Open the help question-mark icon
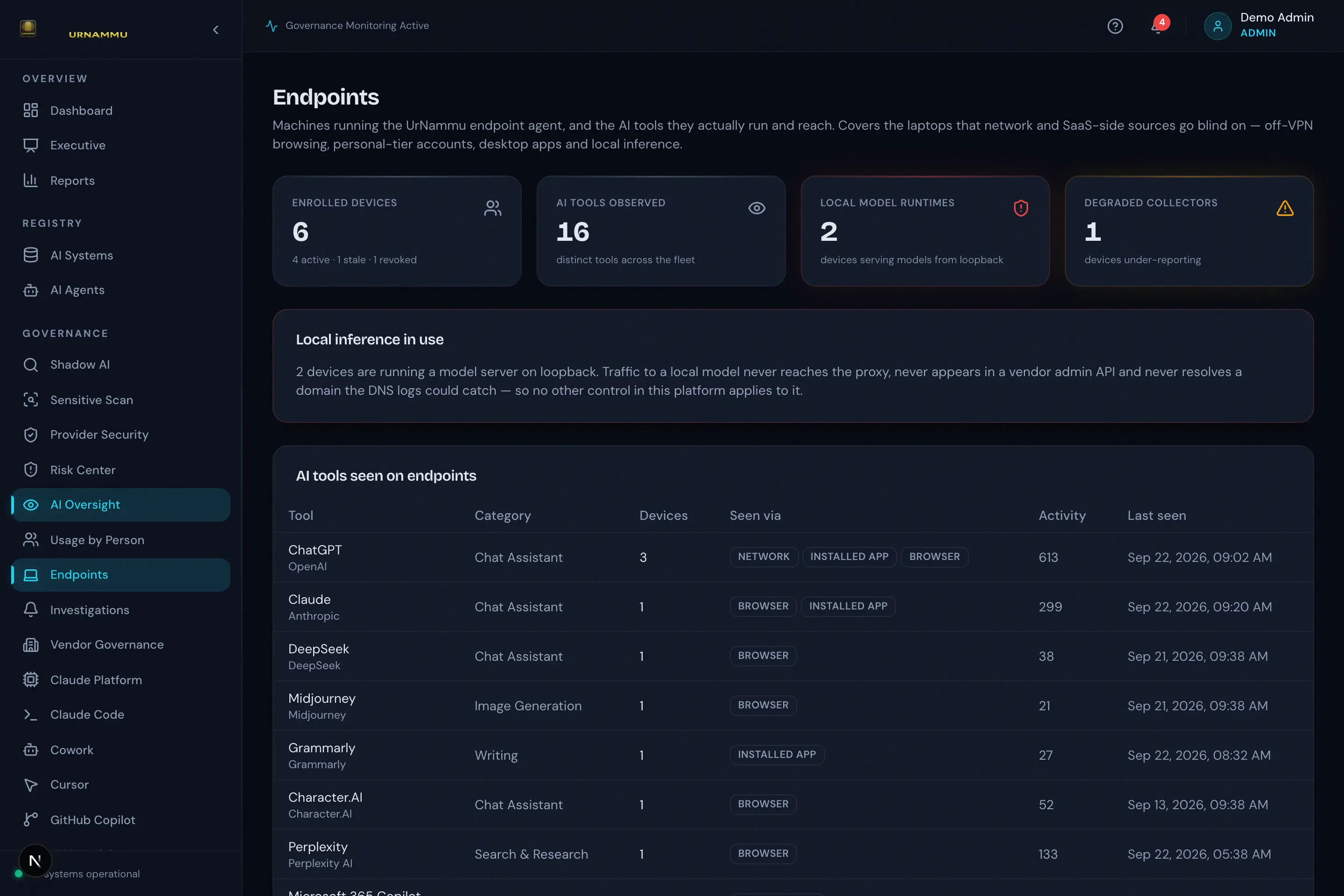This screenshot has height=896, width=1344. pyautogui.click(x=1115, y=26)
